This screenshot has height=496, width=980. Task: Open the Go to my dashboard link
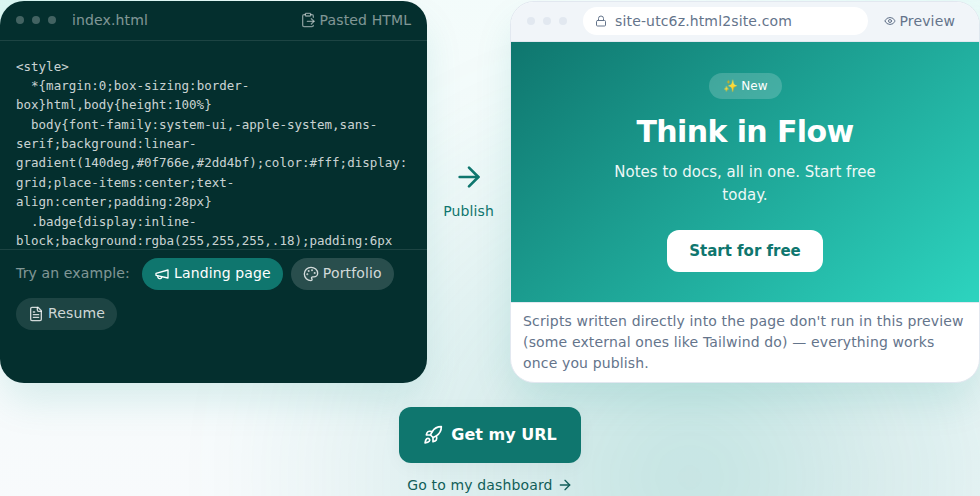pyautogui.click(x=489, y=485)
